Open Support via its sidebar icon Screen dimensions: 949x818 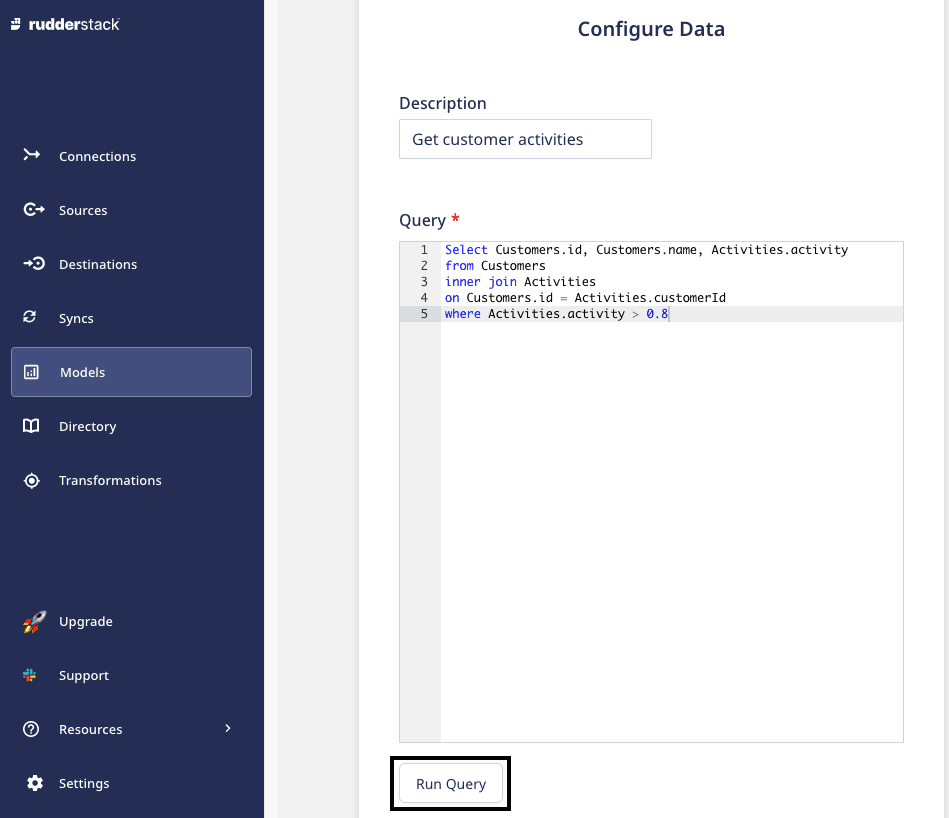pyautogui.click(x=32, y=675)
